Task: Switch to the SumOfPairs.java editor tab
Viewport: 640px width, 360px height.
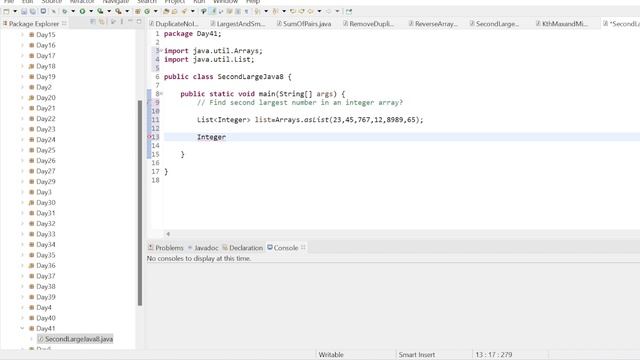Action: [x=304, y=24]
